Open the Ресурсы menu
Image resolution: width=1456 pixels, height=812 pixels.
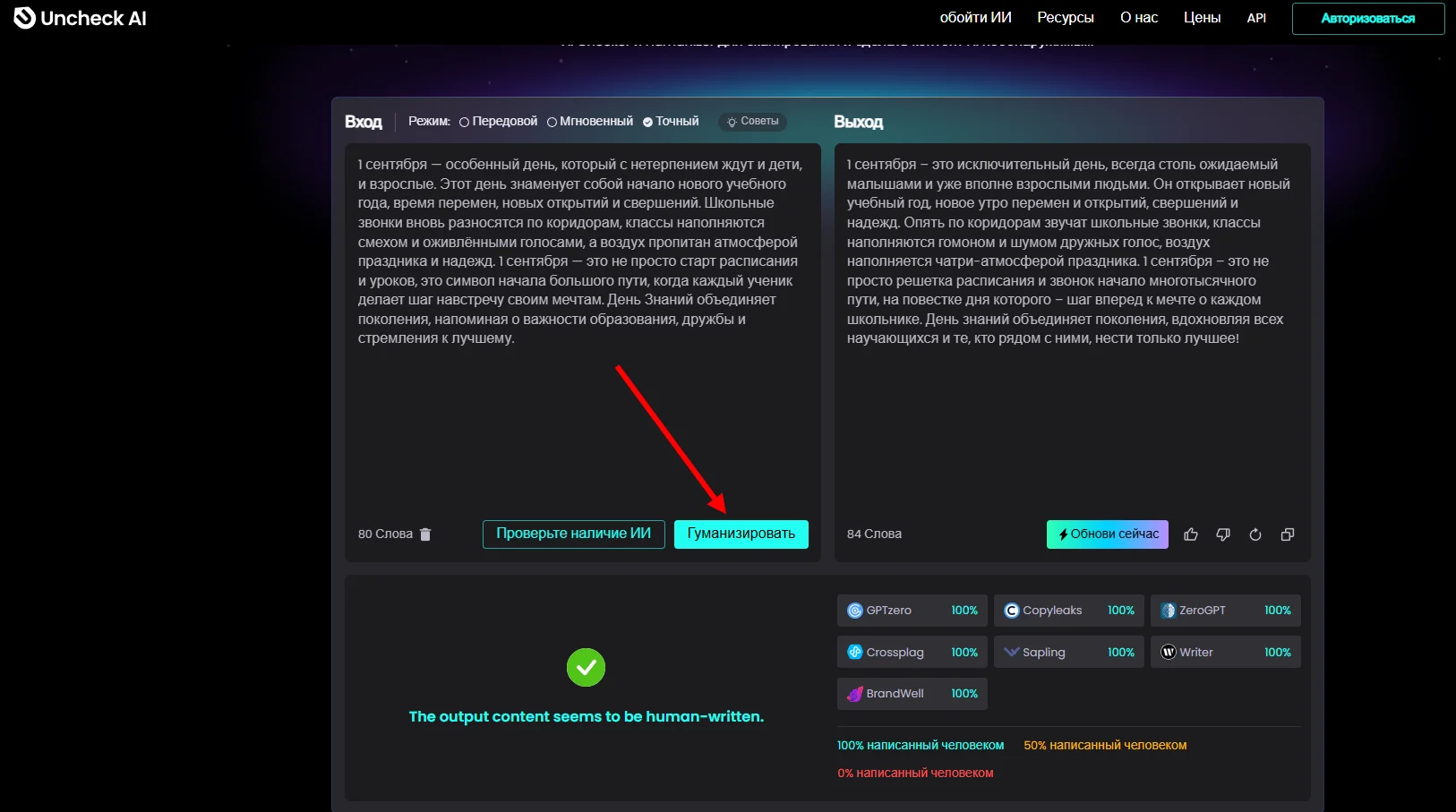pos(1066,18)
